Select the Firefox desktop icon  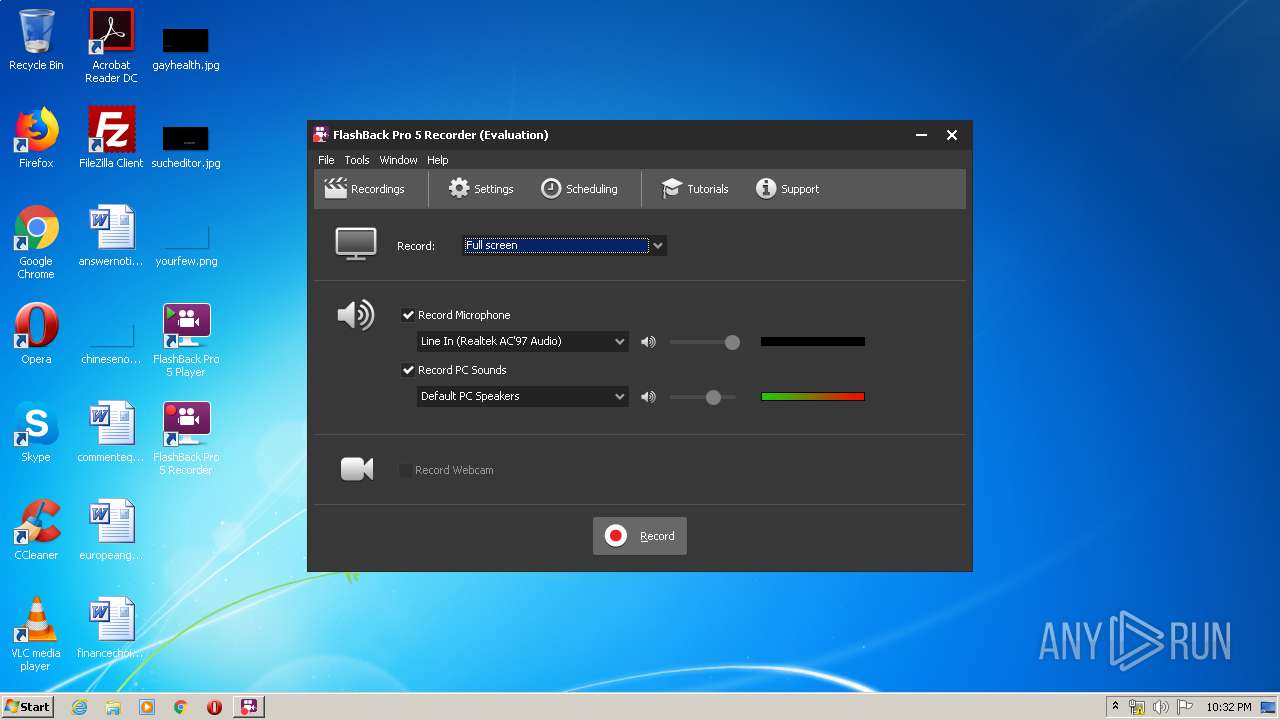click(x=36, y=138)
